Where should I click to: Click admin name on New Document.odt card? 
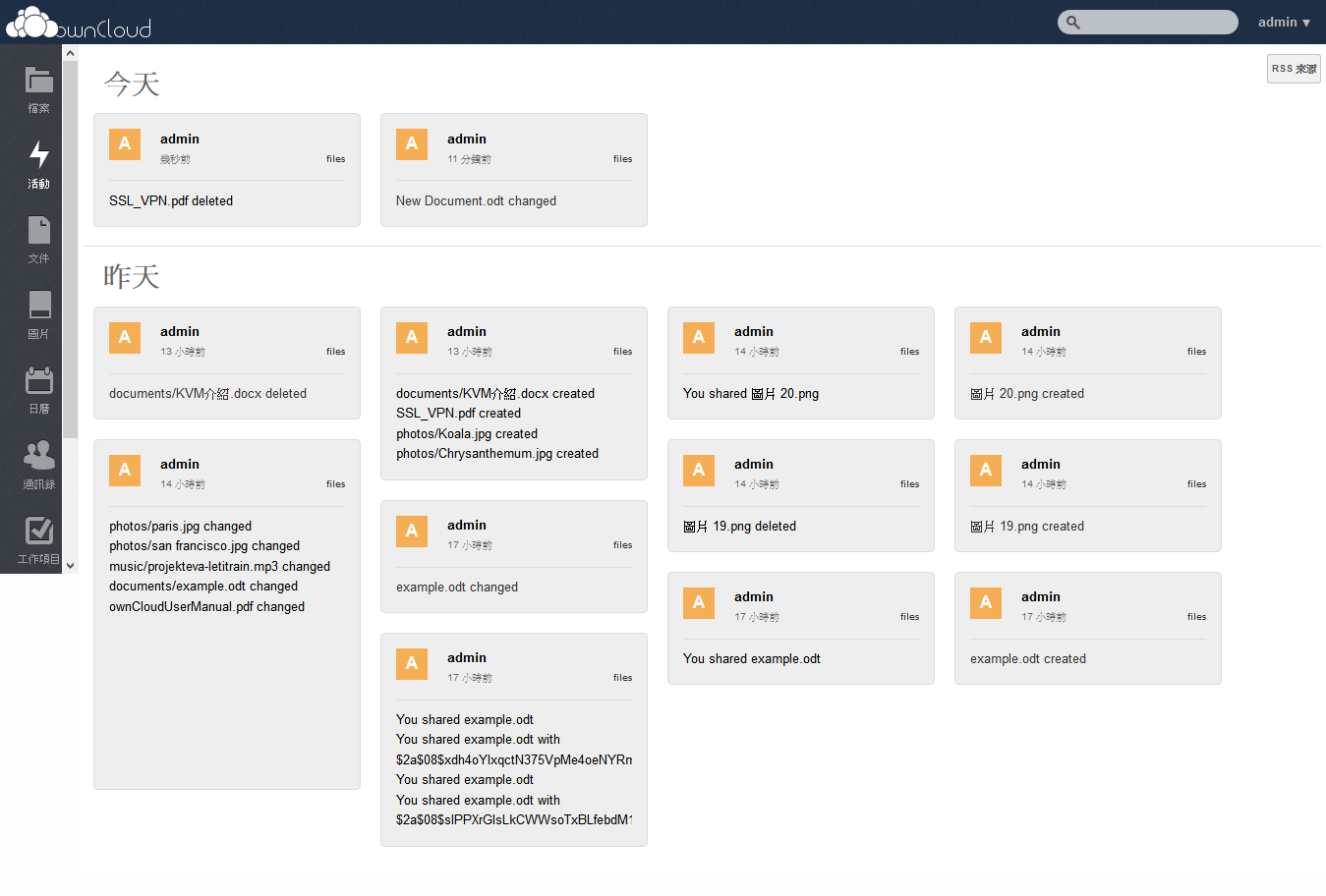click(467, 140)
